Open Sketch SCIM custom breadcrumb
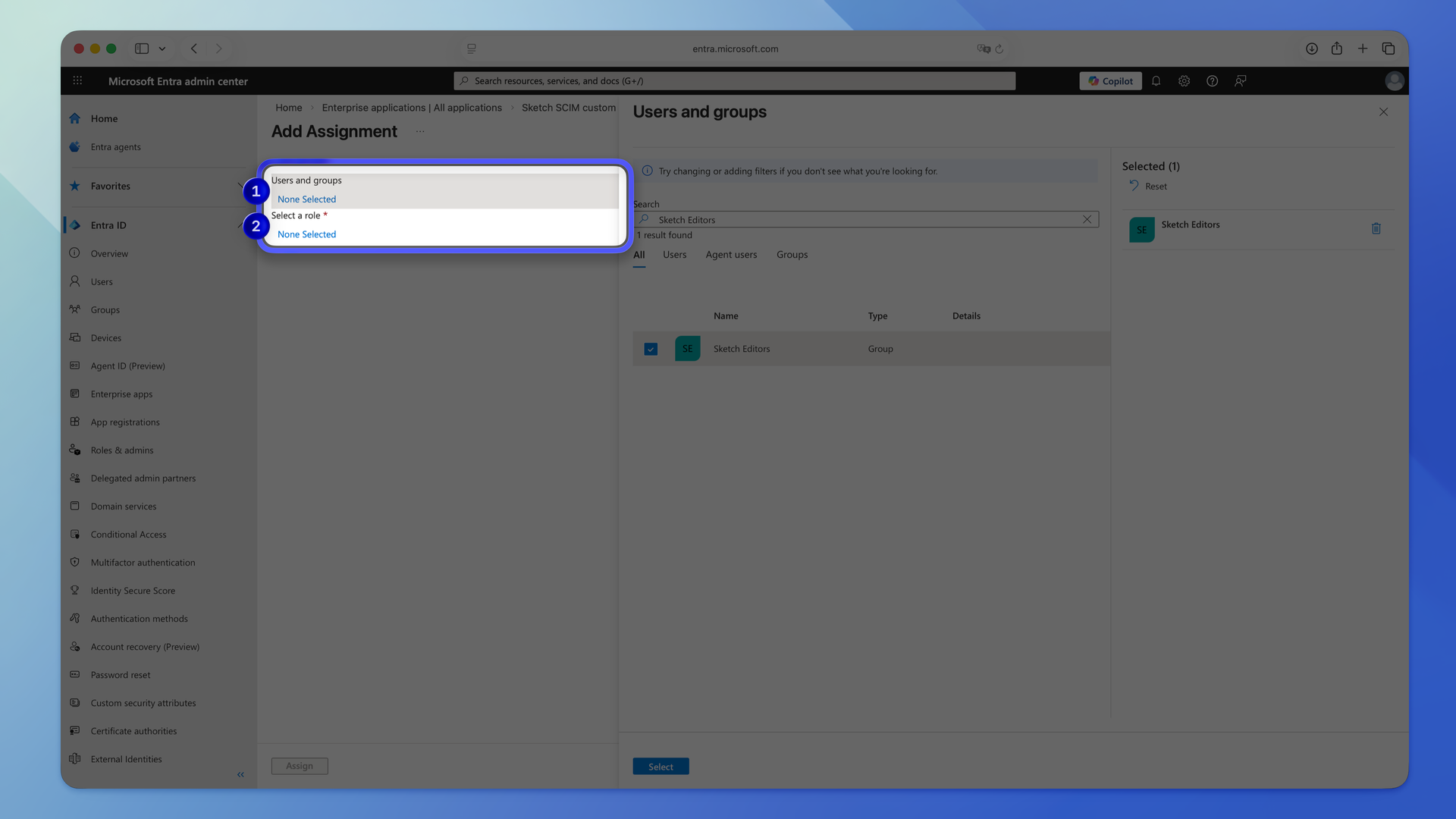Screen dimensions: 1456x819 (x=569, y=108)
